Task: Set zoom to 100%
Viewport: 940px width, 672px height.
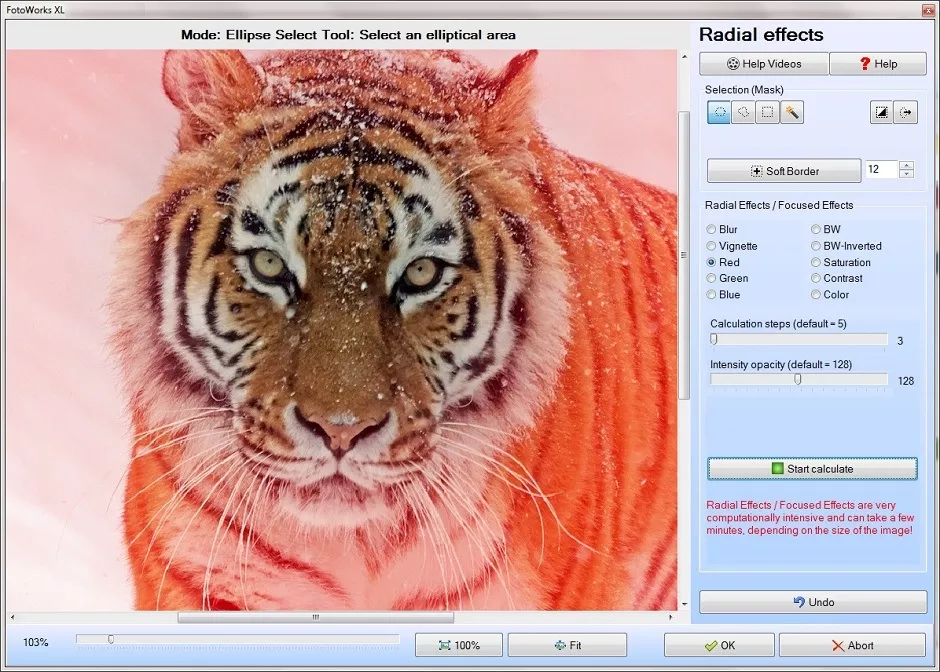Action: (x=458, y=645)
